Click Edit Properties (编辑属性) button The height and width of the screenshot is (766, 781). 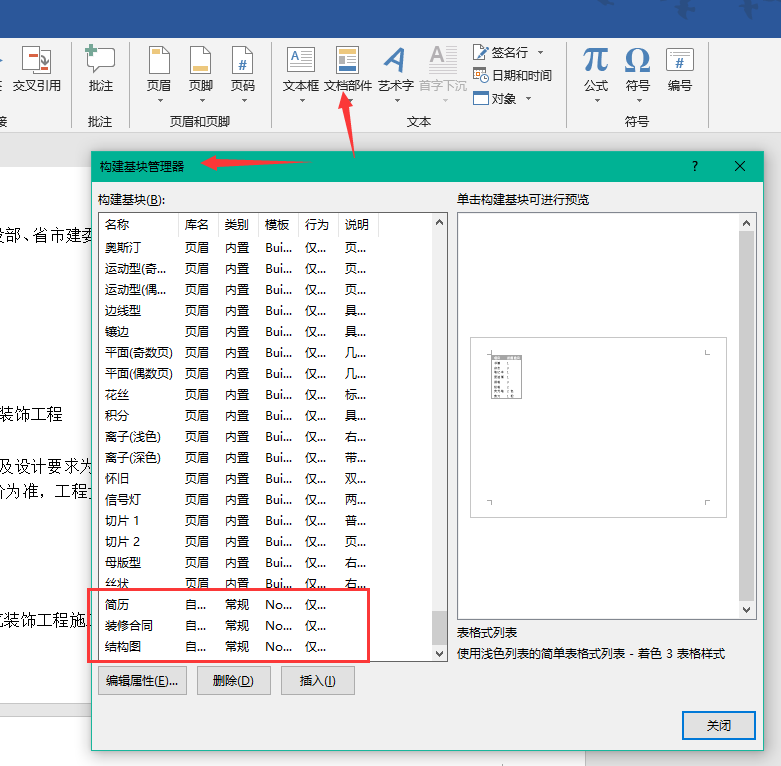142,680
